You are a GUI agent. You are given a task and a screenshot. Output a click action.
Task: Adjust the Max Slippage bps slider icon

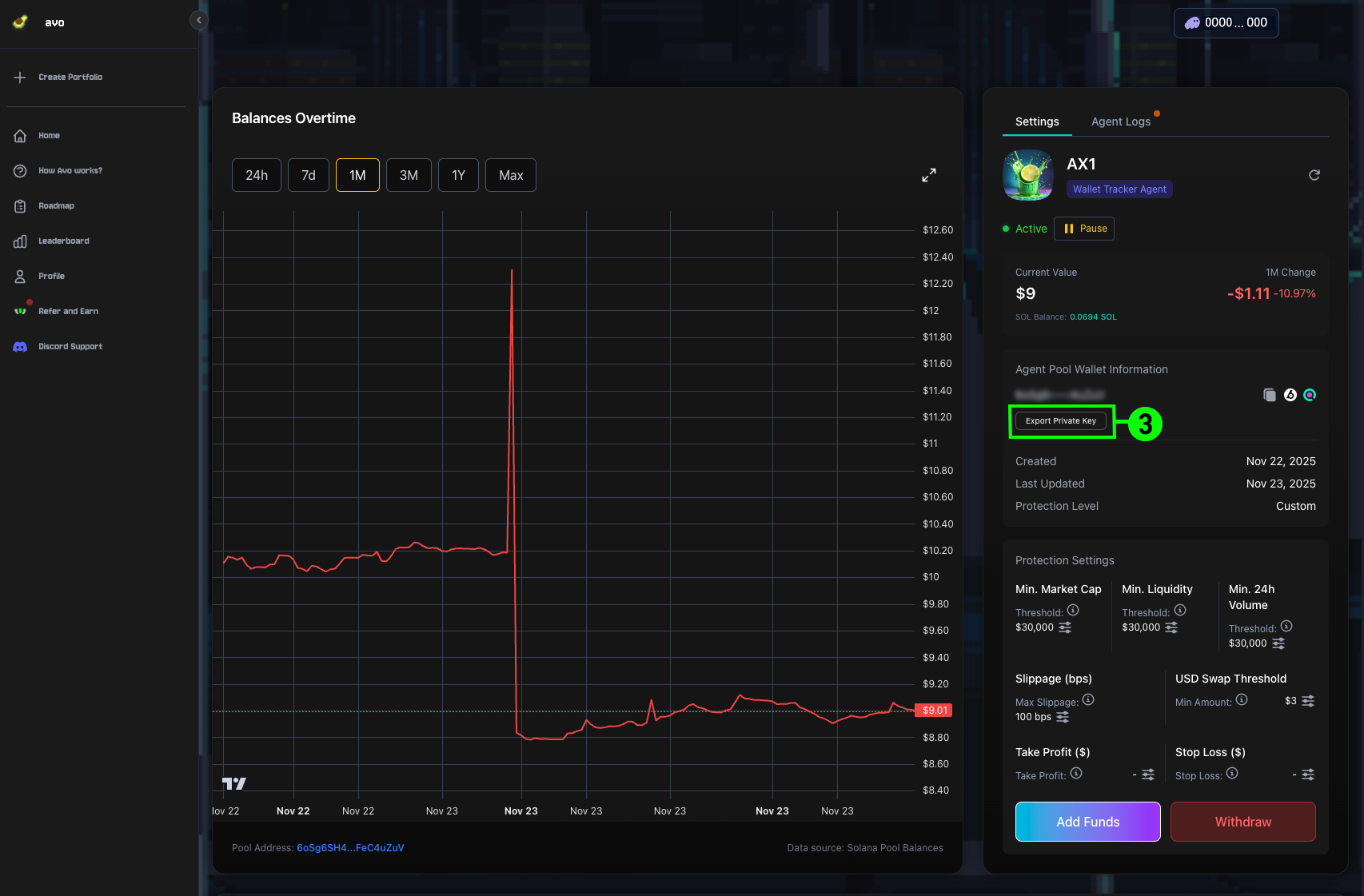pos(1063,718)
